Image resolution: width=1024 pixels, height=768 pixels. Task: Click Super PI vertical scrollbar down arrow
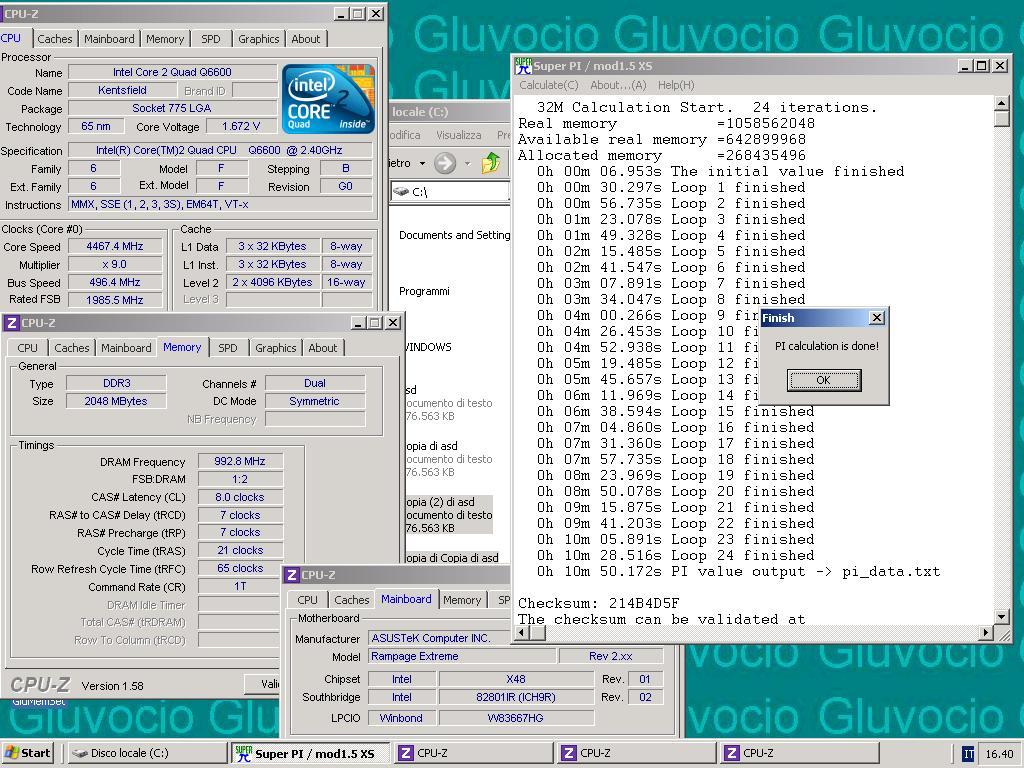(x=1002, y=616)
